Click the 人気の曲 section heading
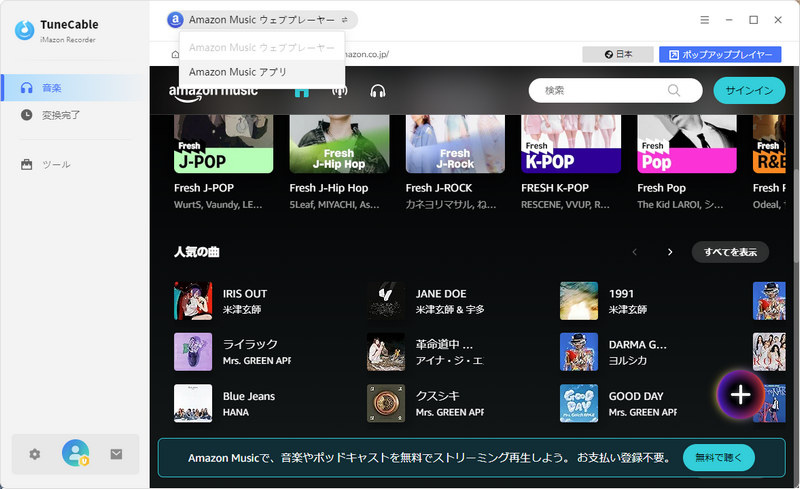 [x=196, y=252]
